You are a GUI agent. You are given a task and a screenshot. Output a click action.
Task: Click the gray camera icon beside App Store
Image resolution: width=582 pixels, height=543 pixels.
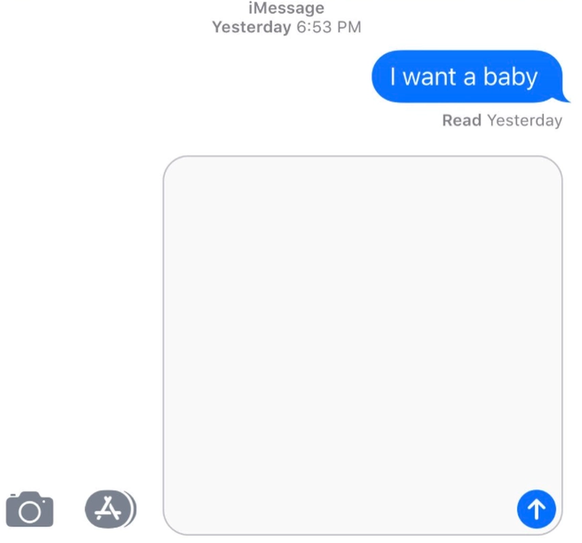tap(30, 509)
